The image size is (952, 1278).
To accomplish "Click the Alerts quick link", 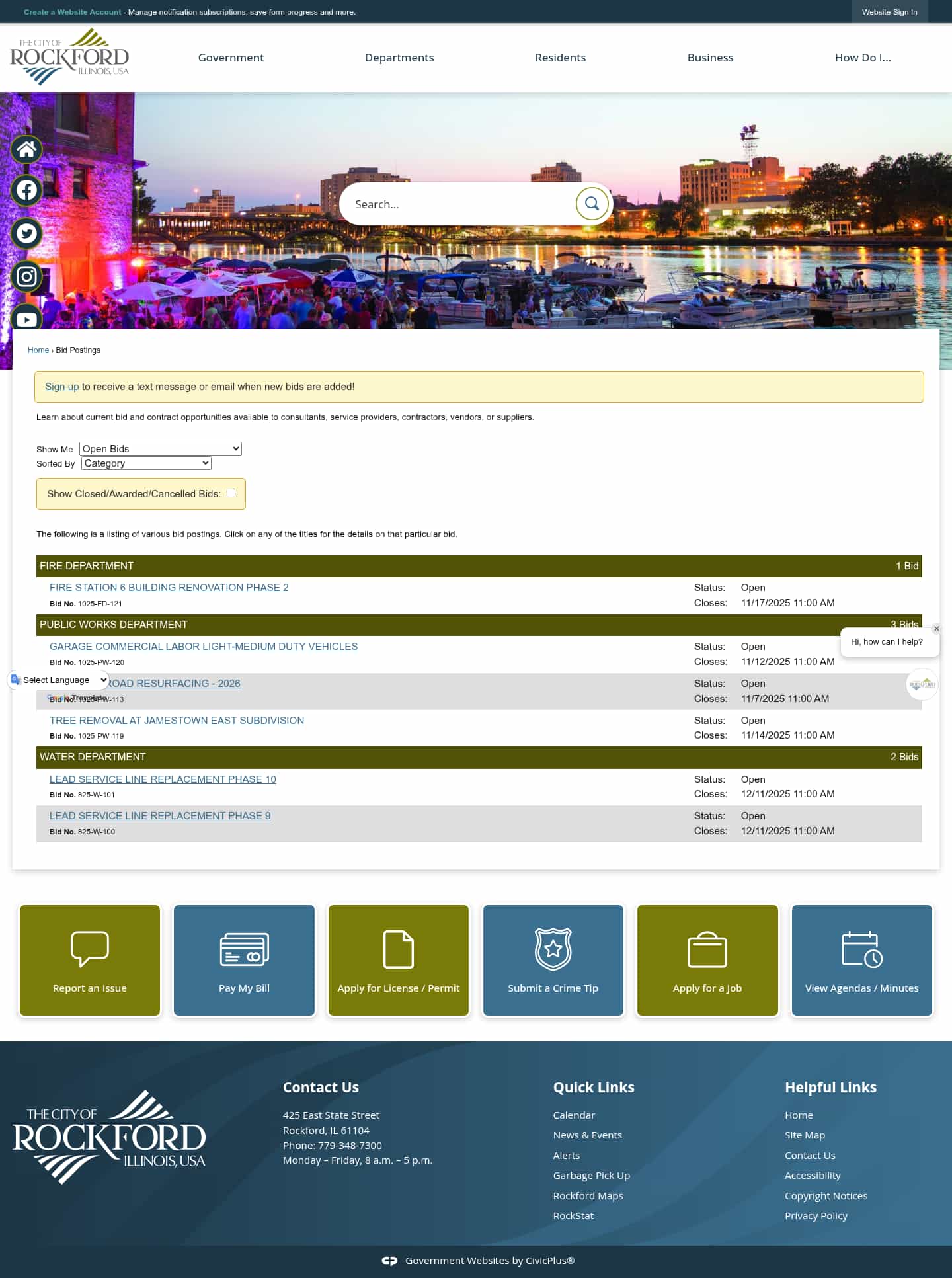I will [567, 1156].
